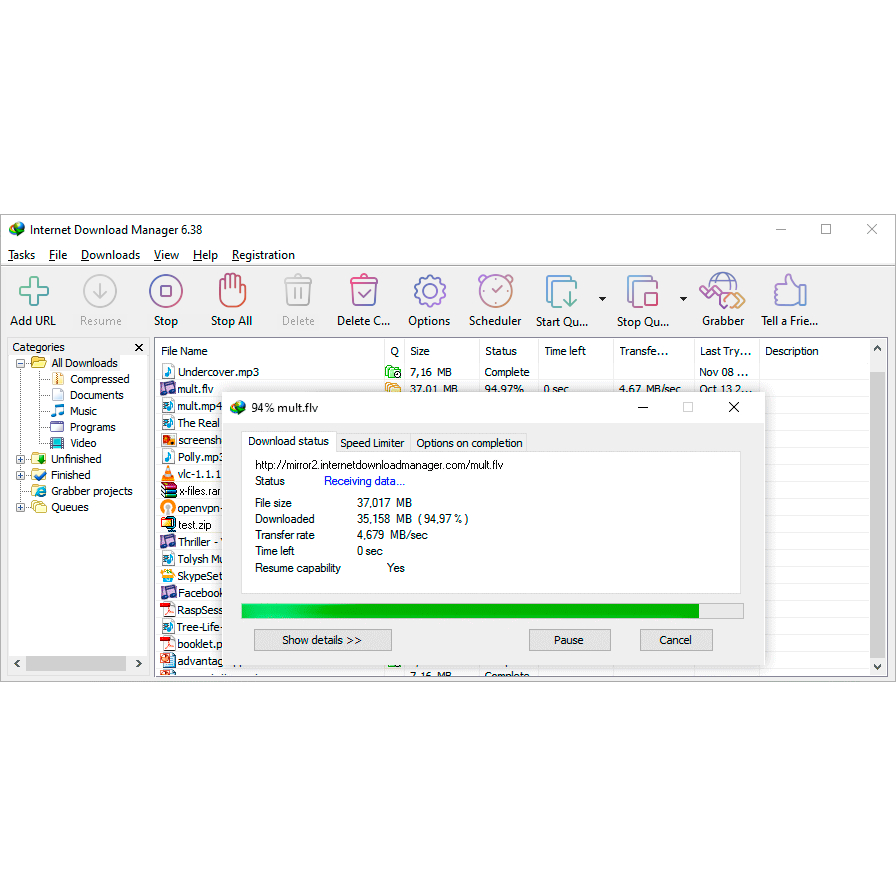Image resolution: width=896 pixels, height=896 pixels.
Task: Click the Cancel button
Action: tap(675, 640)
